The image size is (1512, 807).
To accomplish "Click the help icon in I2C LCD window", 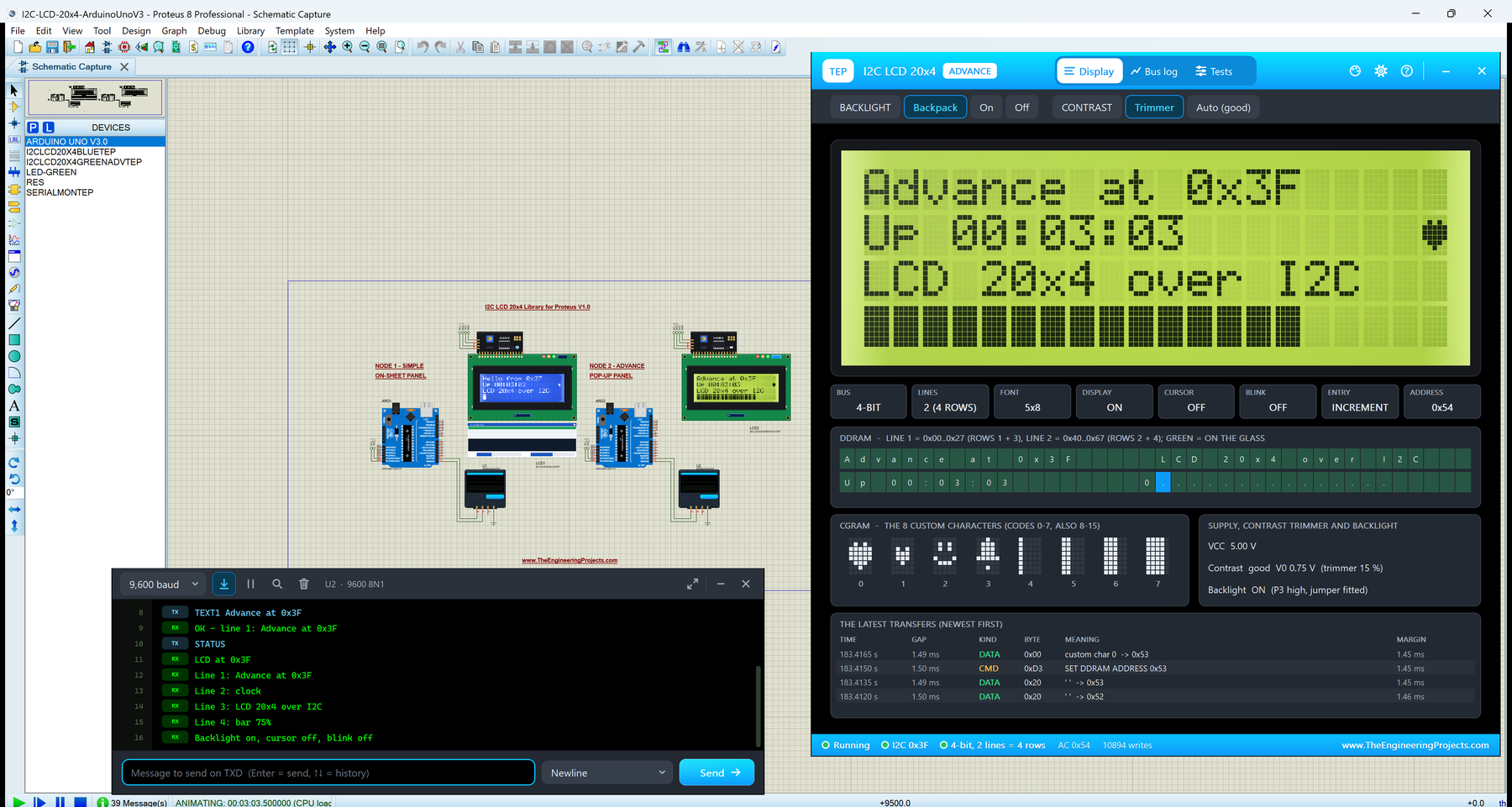I will pyautogui.click(x=1407, y=71).
